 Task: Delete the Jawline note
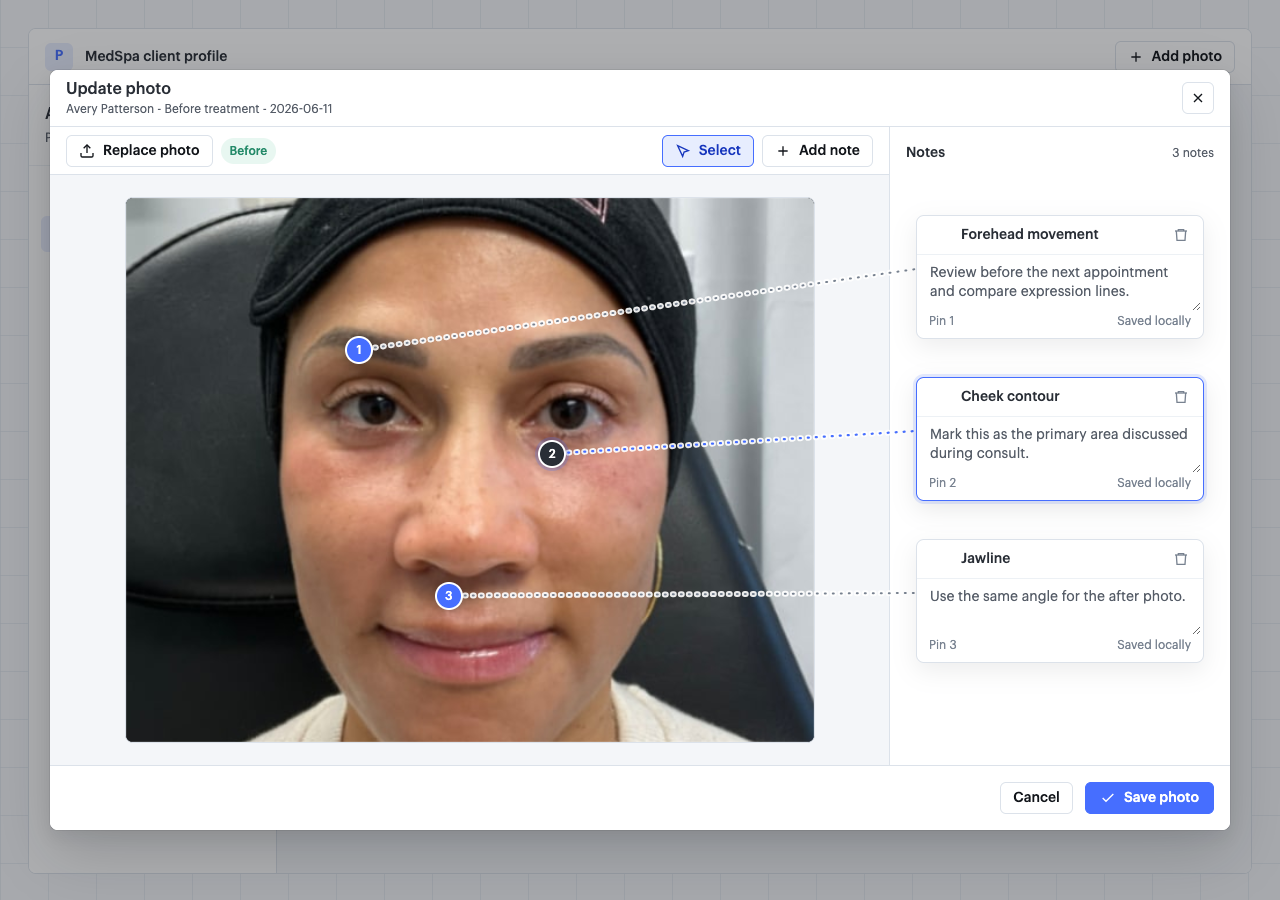pos(1181,559)
